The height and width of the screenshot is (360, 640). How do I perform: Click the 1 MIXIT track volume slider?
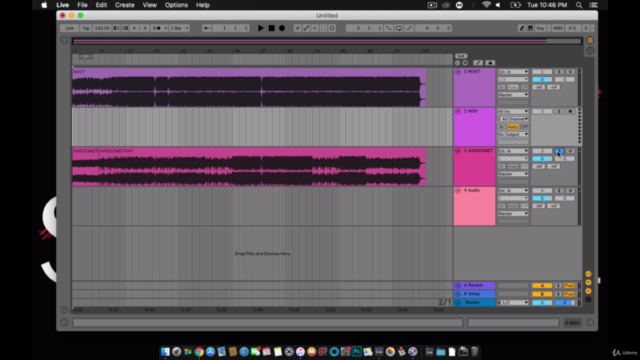[542, 80]
